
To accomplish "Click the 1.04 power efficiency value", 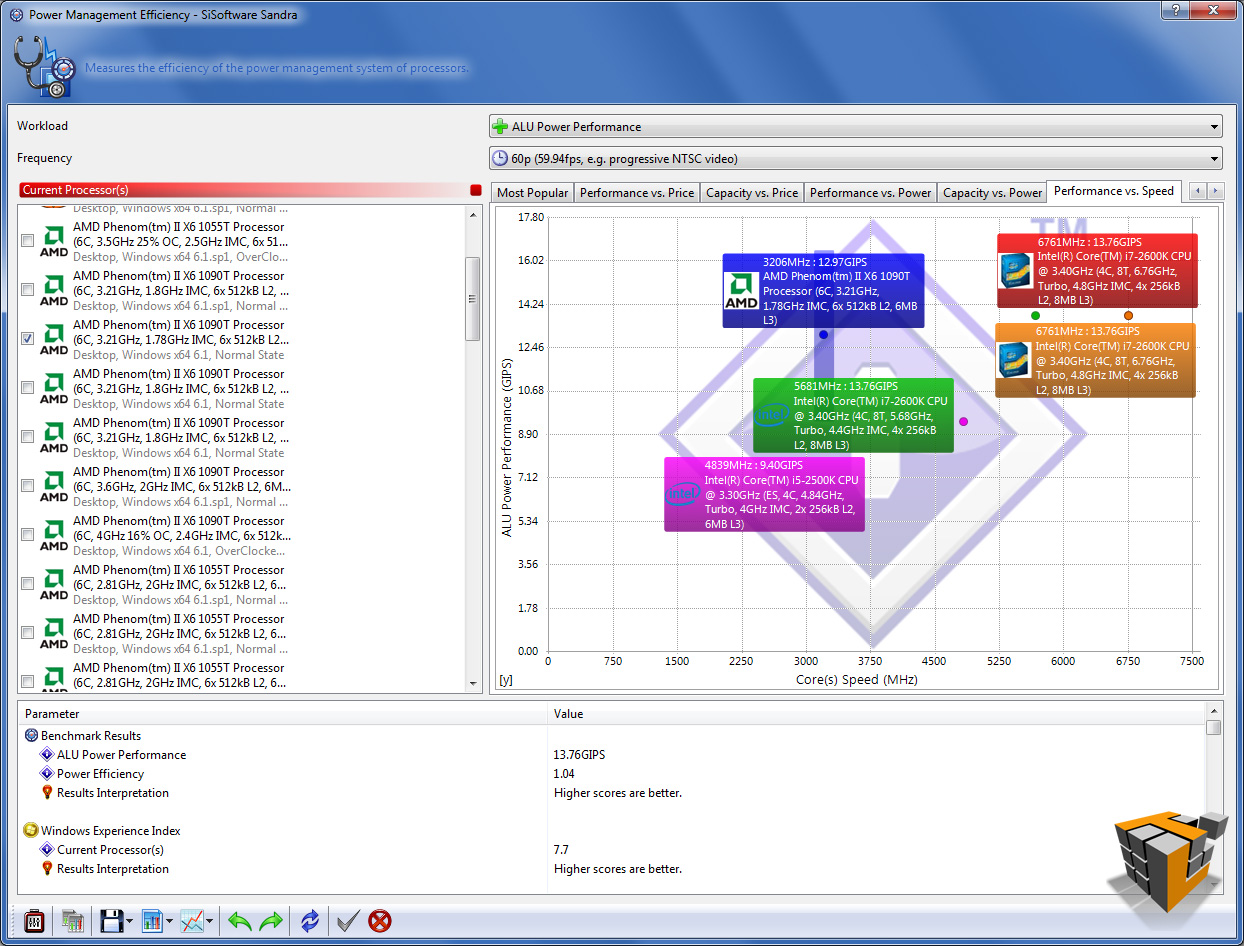I will point(564,774).
